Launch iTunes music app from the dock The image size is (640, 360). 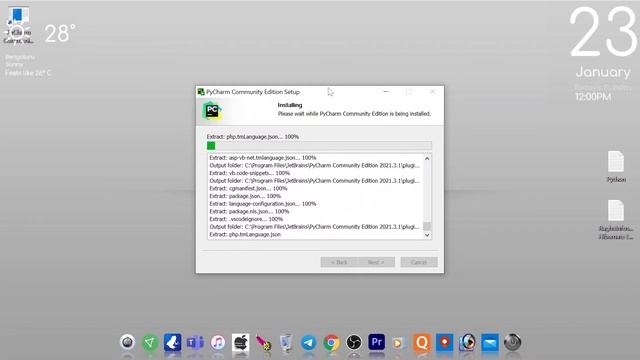218,342
